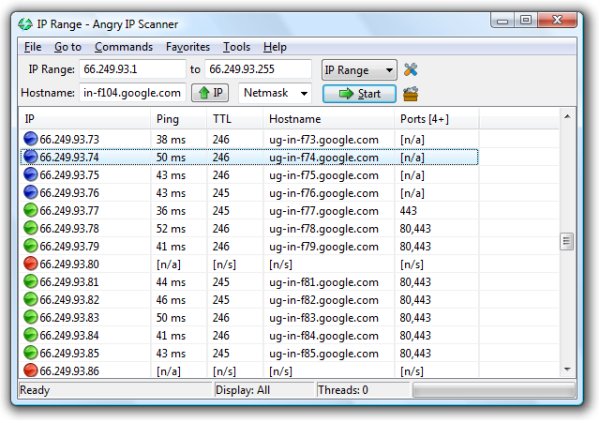
Task: Click the blue status icon for 66.249.93.75
Action: point(30,175)
